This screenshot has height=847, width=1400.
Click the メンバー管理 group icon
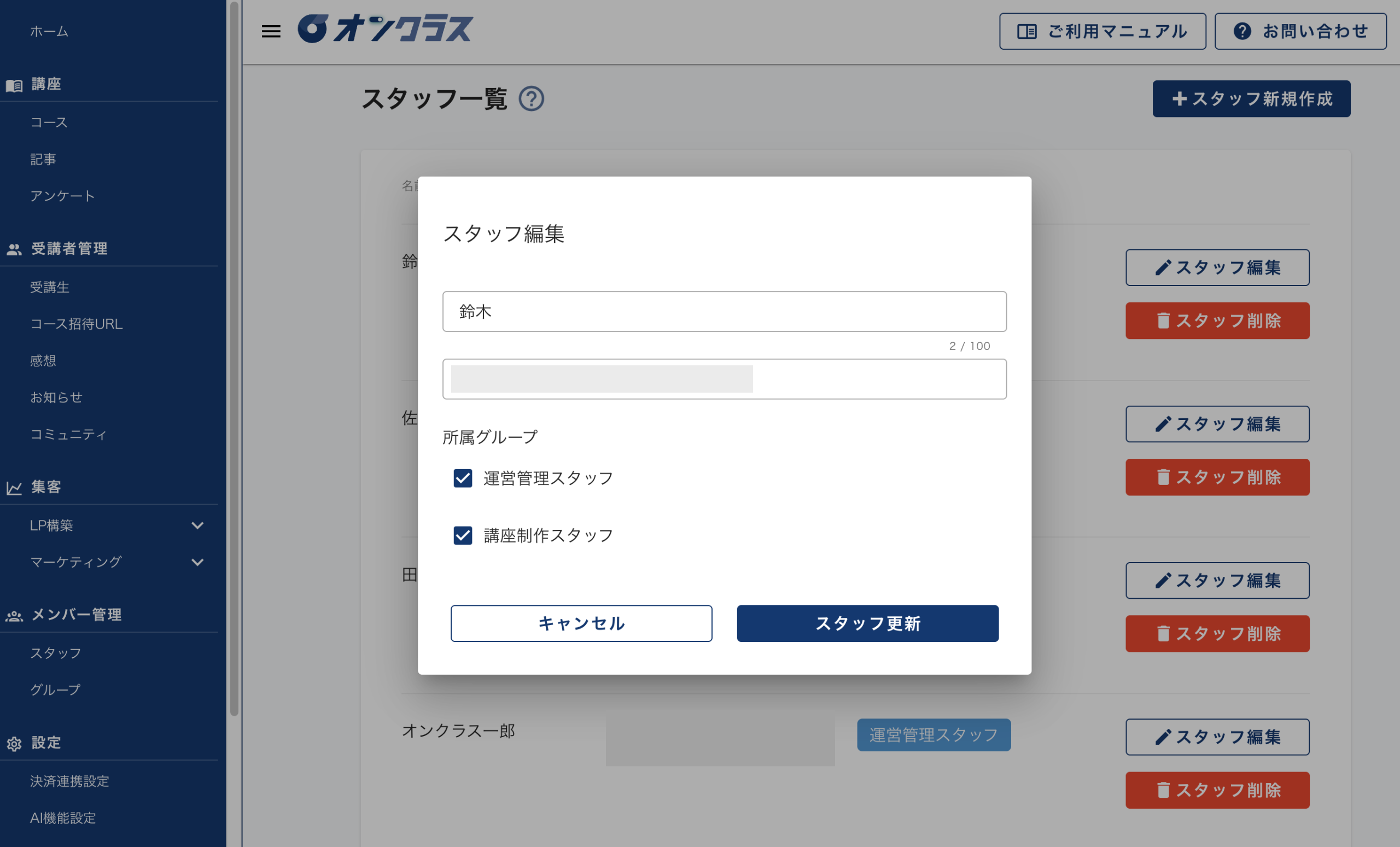pyautogui.click(x=14, y=616)
